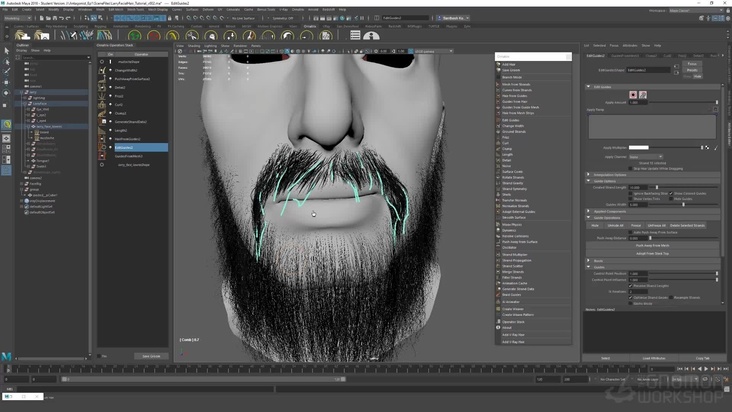The width and height of the screenshot is (732, 412).
Task: Select the Larry_face_hairs node in the Outliner
Action: [x=49, y=127]
